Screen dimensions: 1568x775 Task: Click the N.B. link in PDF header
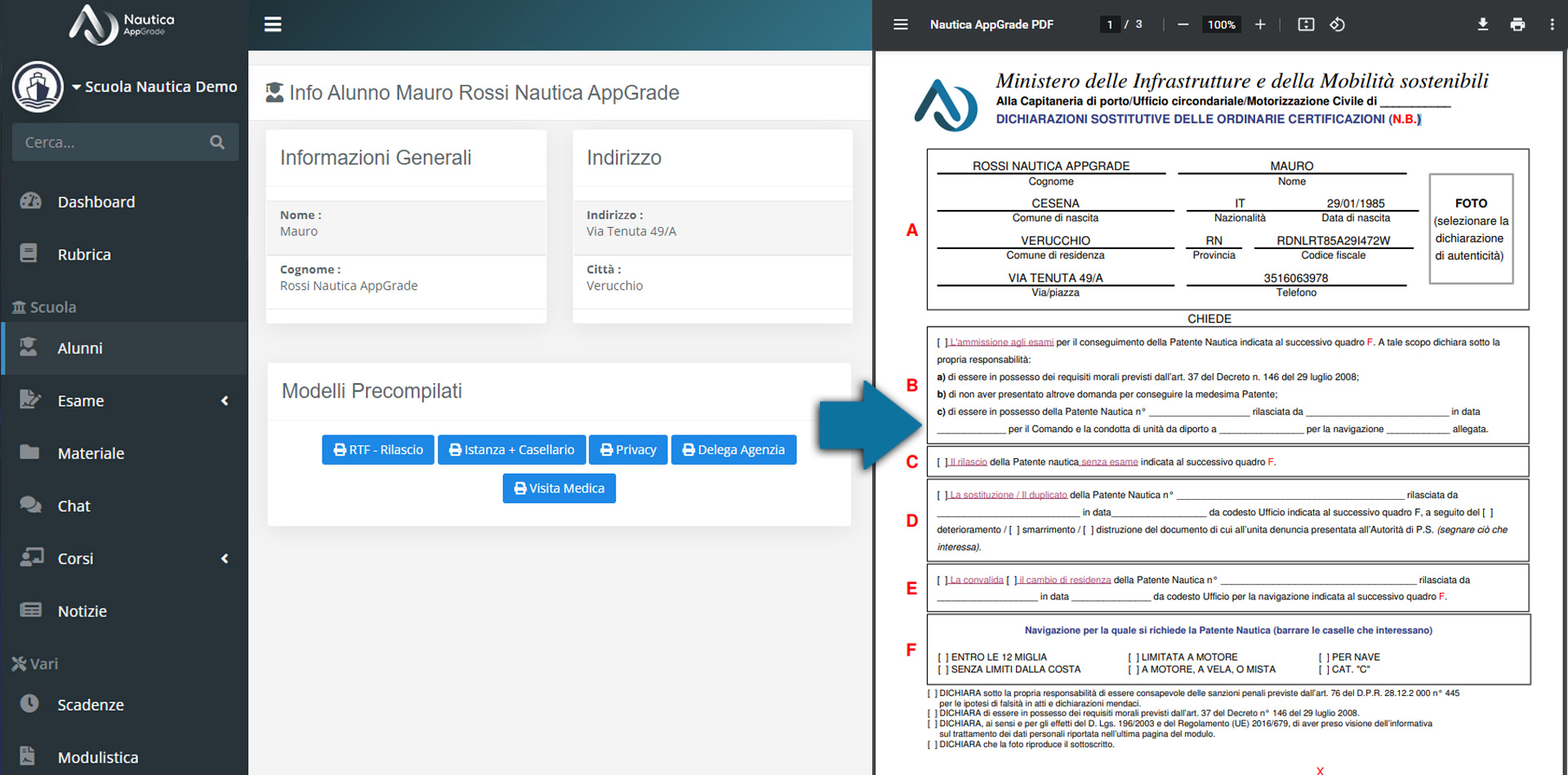[x=1405, y=119]
